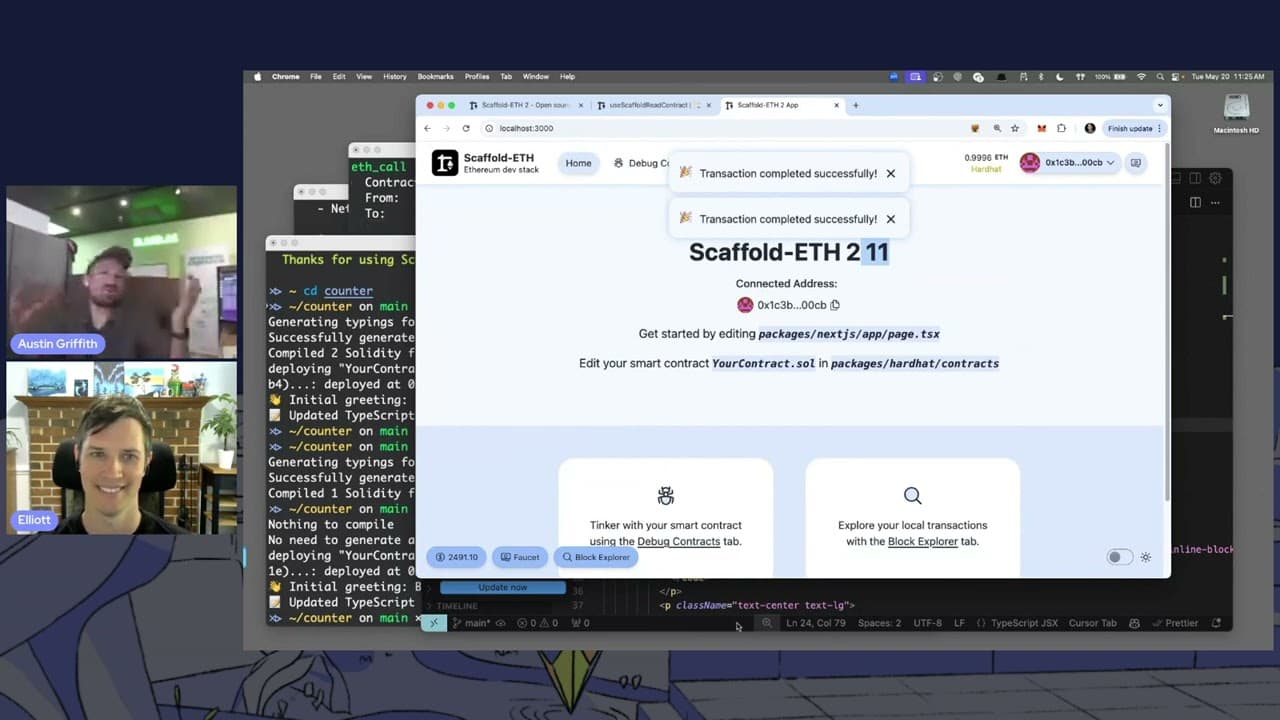This screenshot has width=1280, height=720.
Task: Click the sun theme icon
Action: click(x=1146, y=557)
